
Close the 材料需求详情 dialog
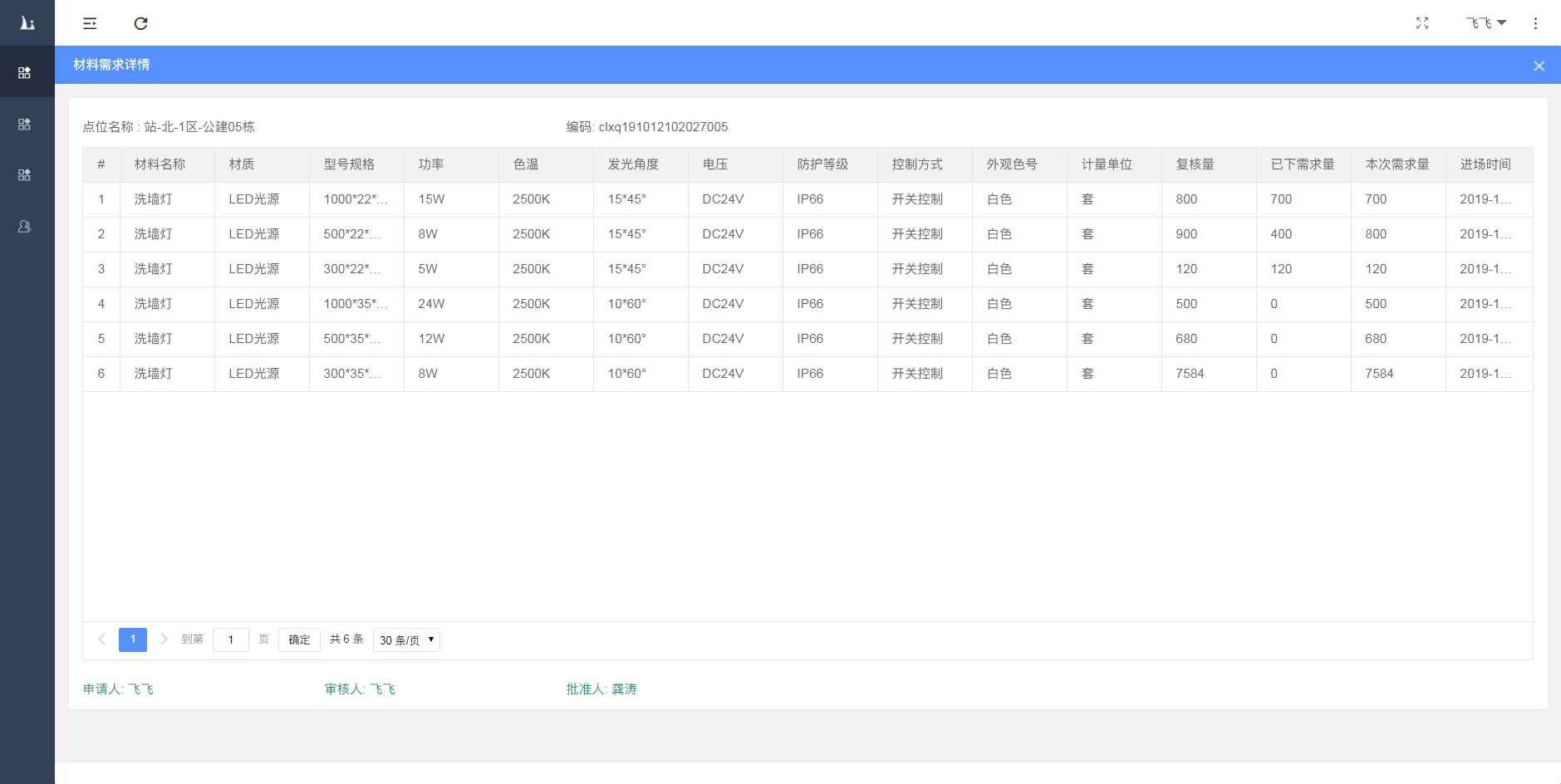click(x=1539, y=66)
